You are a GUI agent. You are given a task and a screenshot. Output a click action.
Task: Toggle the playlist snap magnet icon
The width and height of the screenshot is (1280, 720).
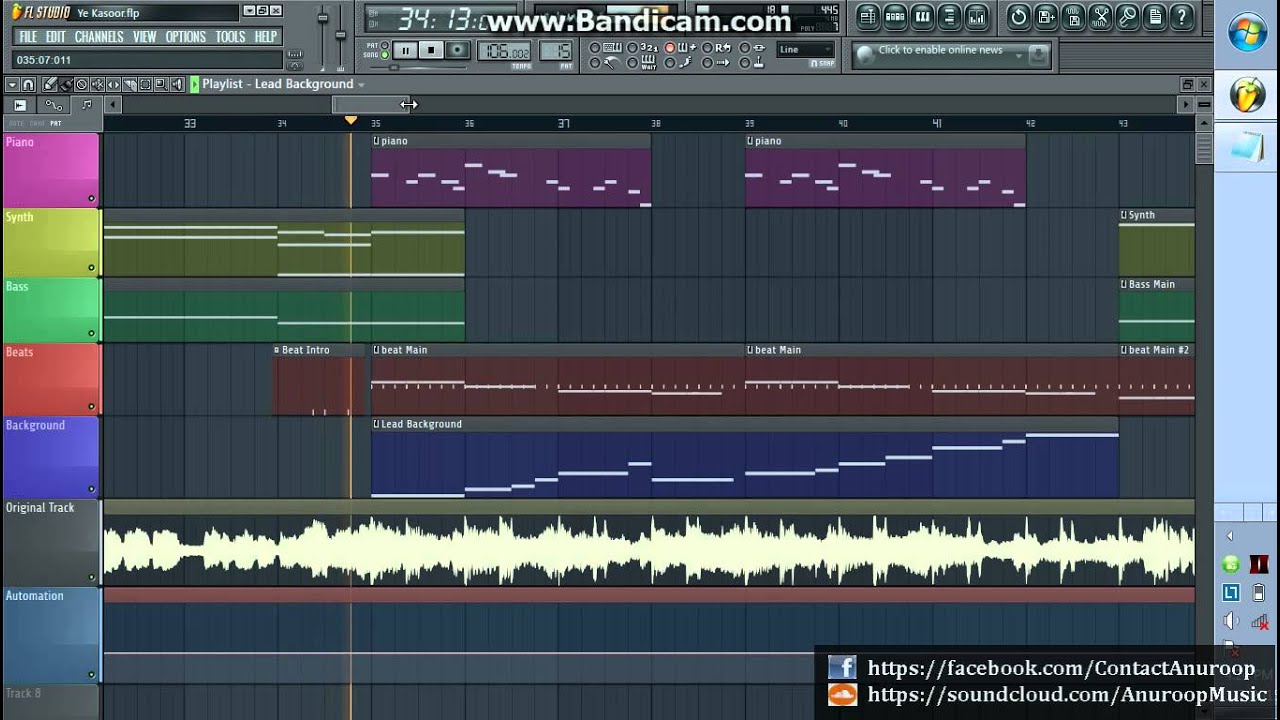(x=28, y=84)
